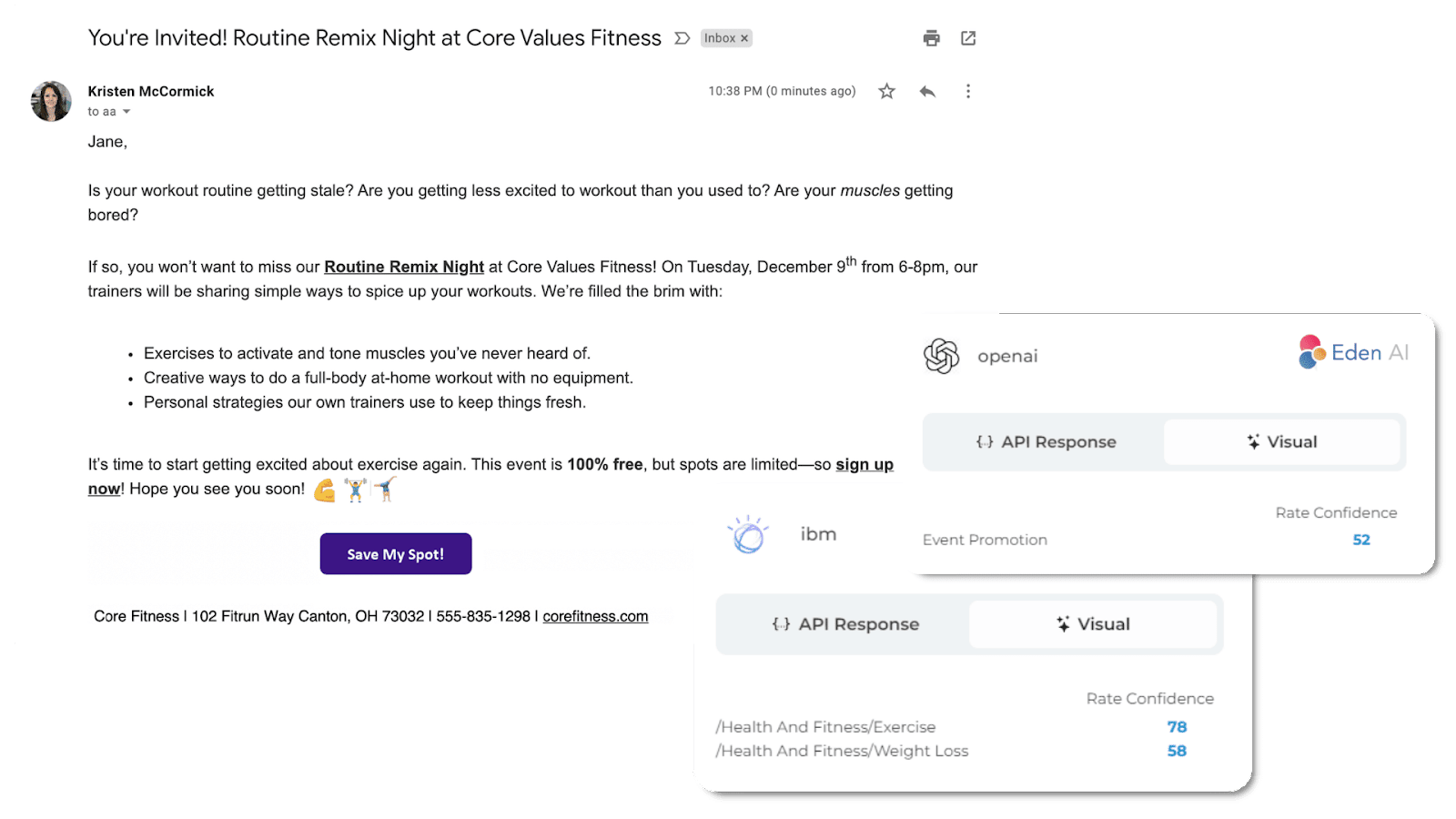This screenshot has height=819, width=1456.
Task: Open email in new window icon
Action: [968, 38]
